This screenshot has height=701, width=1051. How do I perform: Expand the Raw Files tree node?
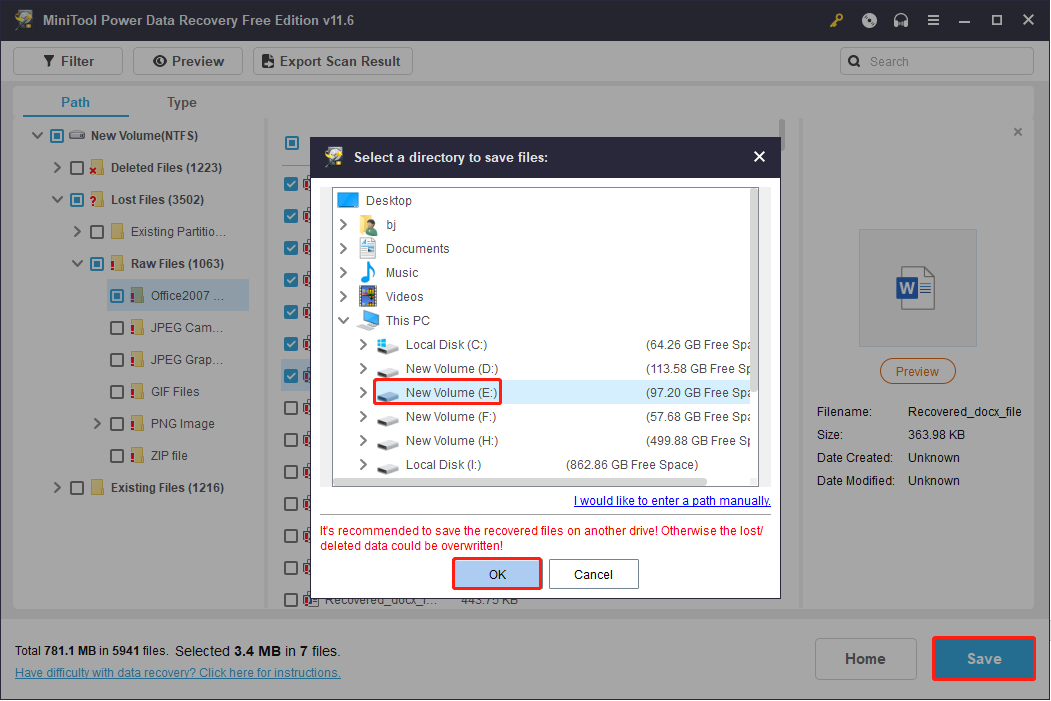pos(77,263)
